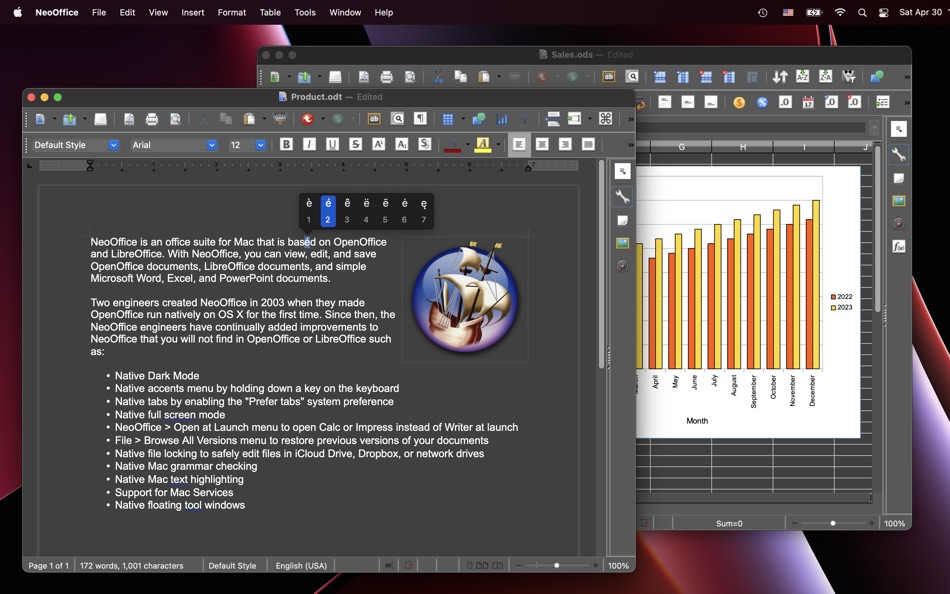This screenshot has width=950, height=594.
Task: Click the Insert Chart icon in Writer toolbar
Action: point(502,119)
